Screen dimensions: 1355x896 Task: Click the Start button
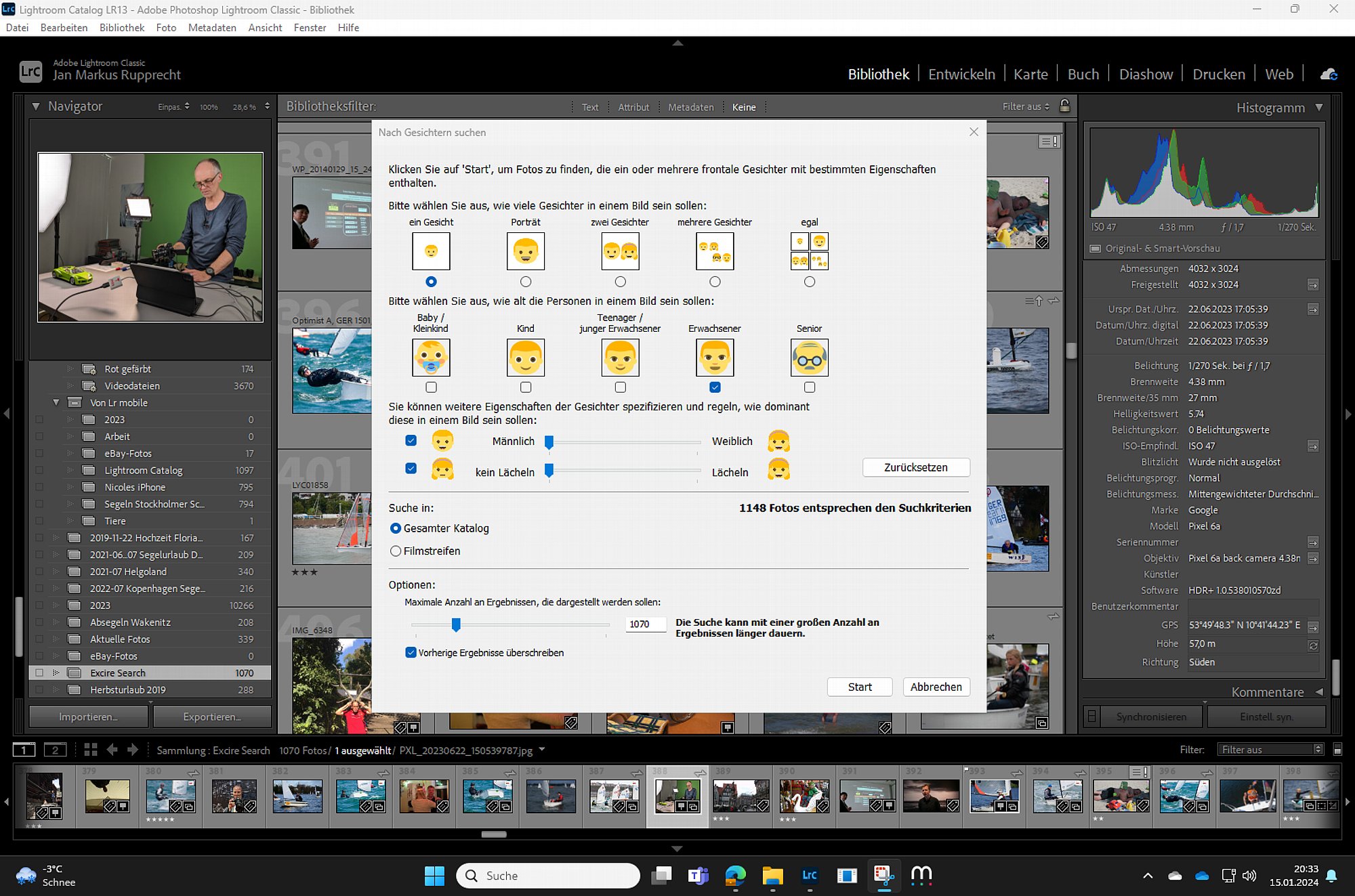(x=860, y=687)
